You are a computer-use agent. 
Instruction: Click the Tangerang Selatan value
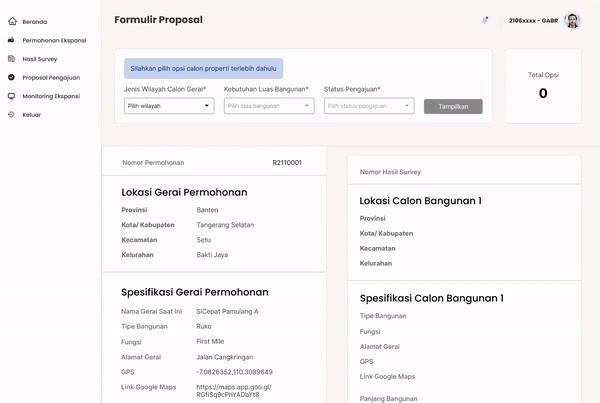tap(225, 225)
